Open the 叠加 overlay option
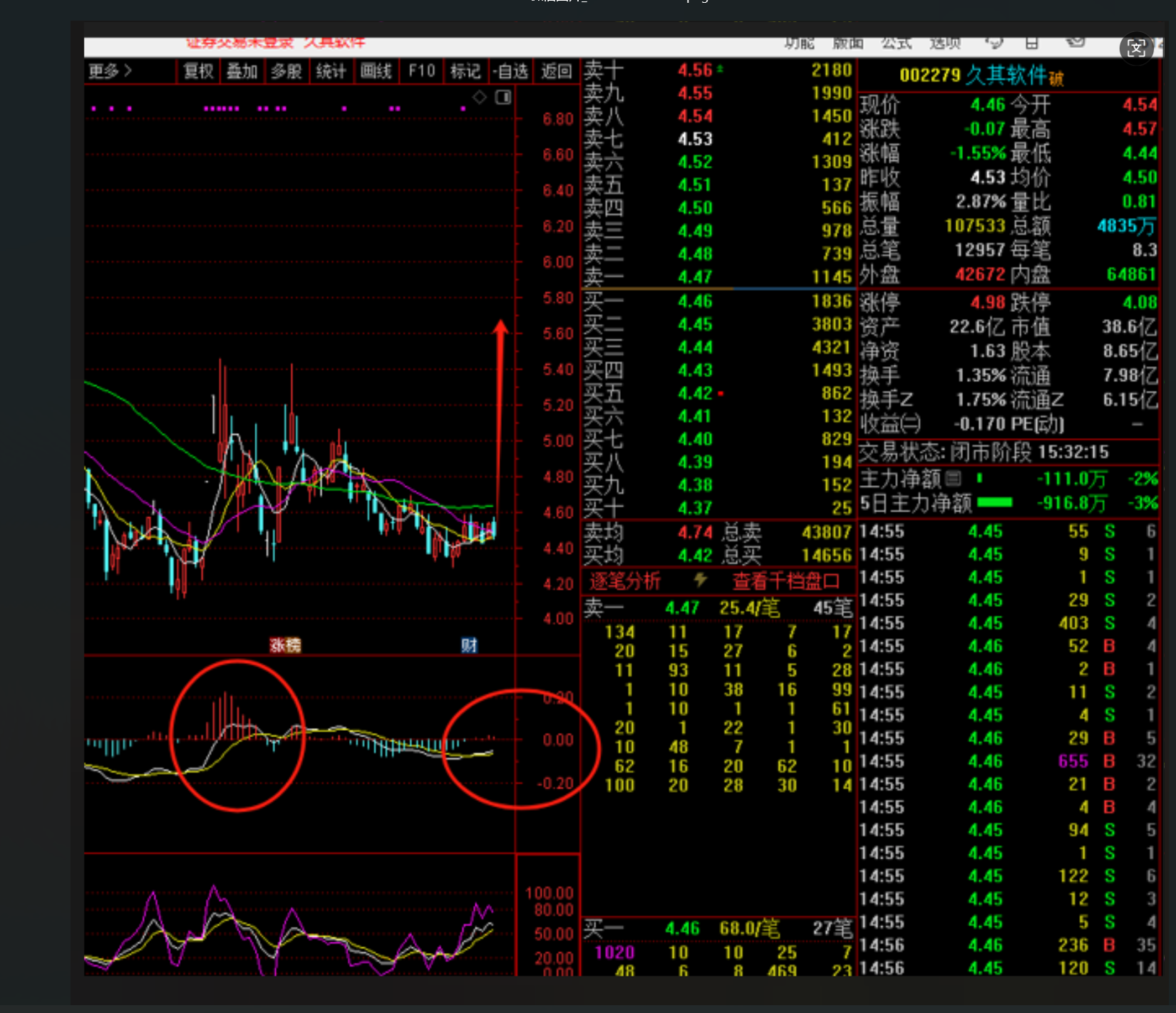This screenshot has height=1013, width=1176. [242, 71]
